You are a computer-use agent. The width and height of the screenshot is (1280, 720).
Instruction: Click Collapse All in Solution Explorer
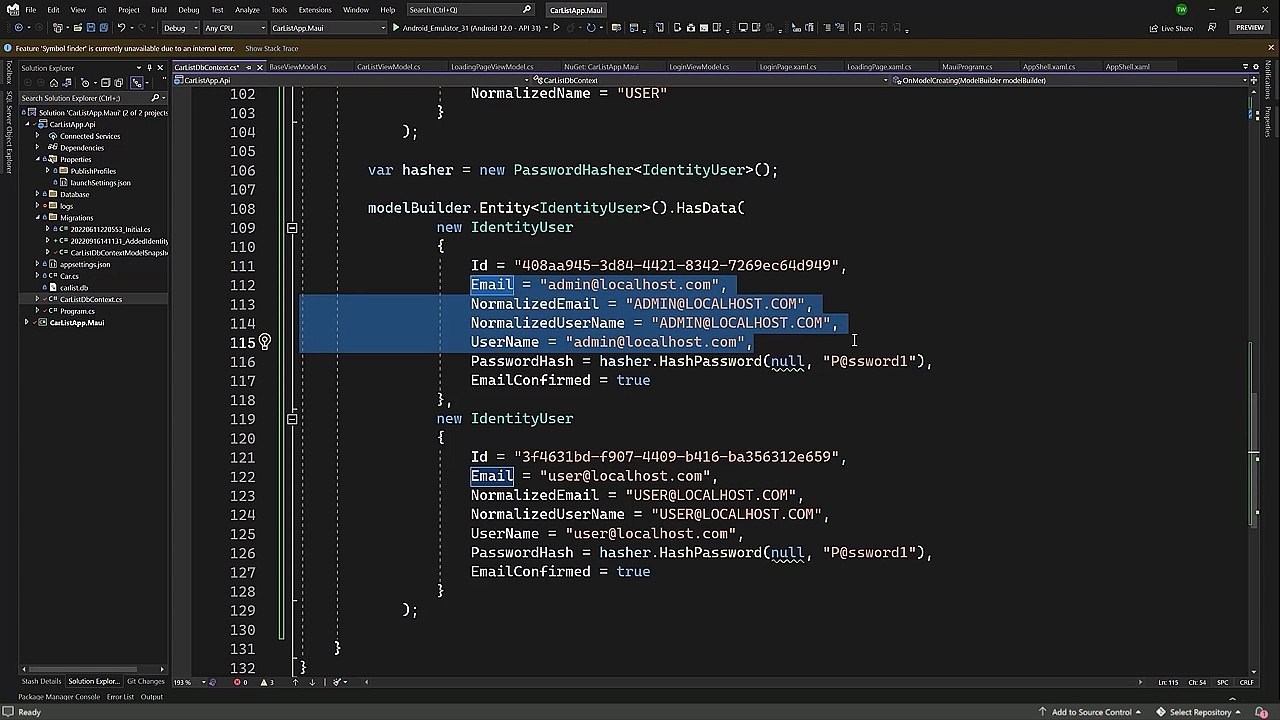105,83
